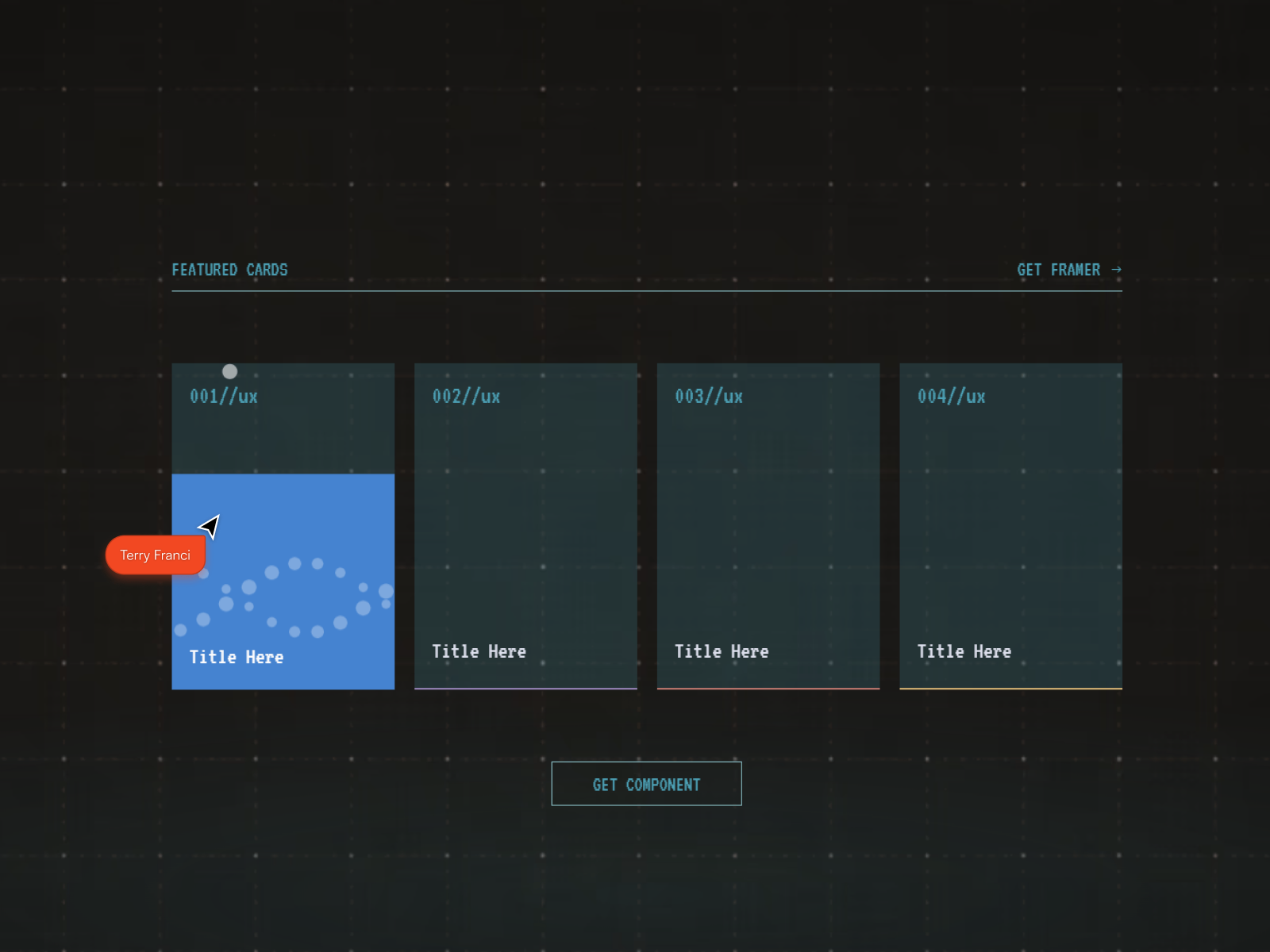Viewport: 1270px width, 952px height.
Task: Click the GET COMPONENT button
Action: click(646, 784)
